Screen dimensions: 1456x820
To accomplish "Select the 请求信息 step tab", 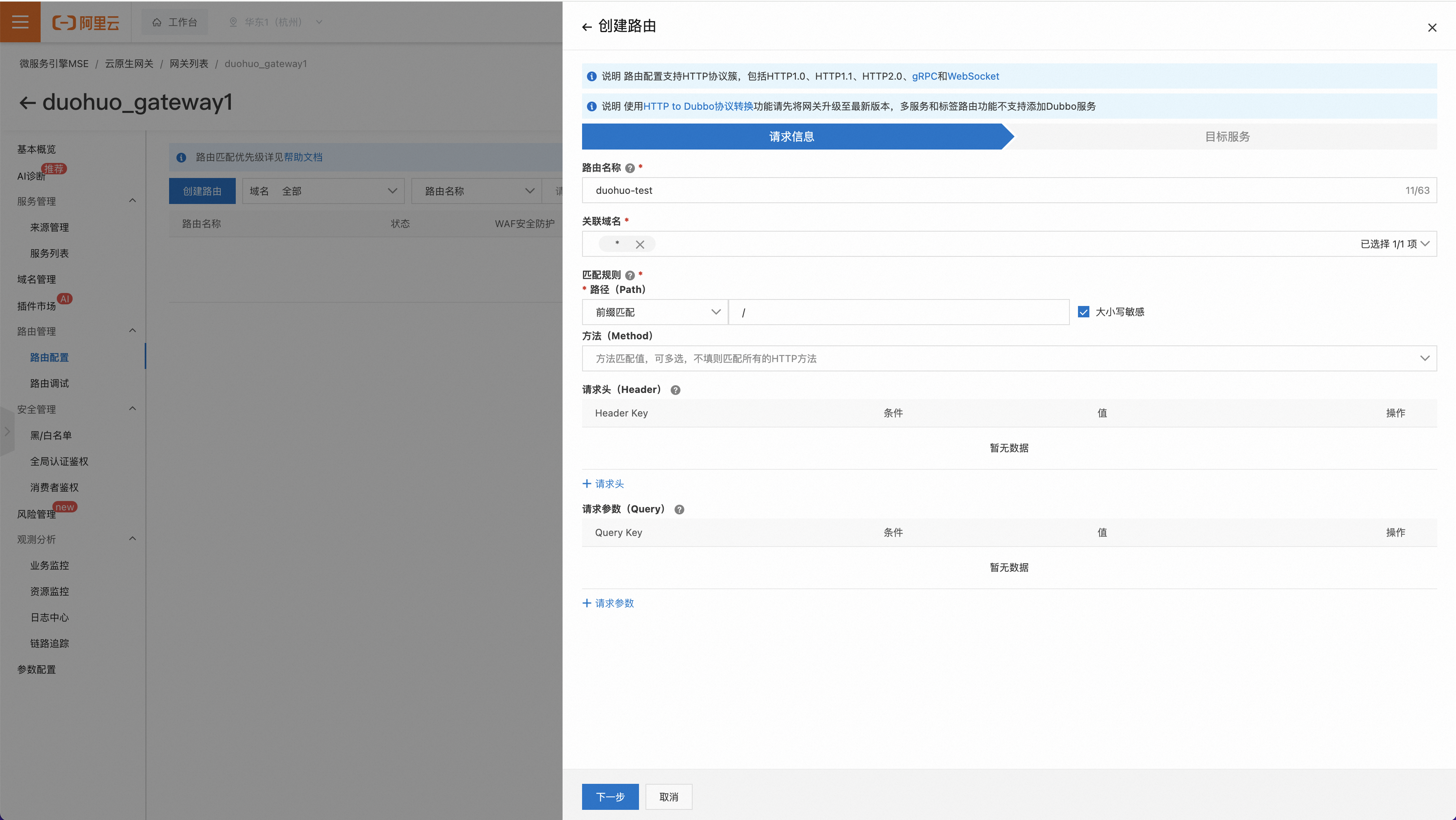I will click(791, 137).
